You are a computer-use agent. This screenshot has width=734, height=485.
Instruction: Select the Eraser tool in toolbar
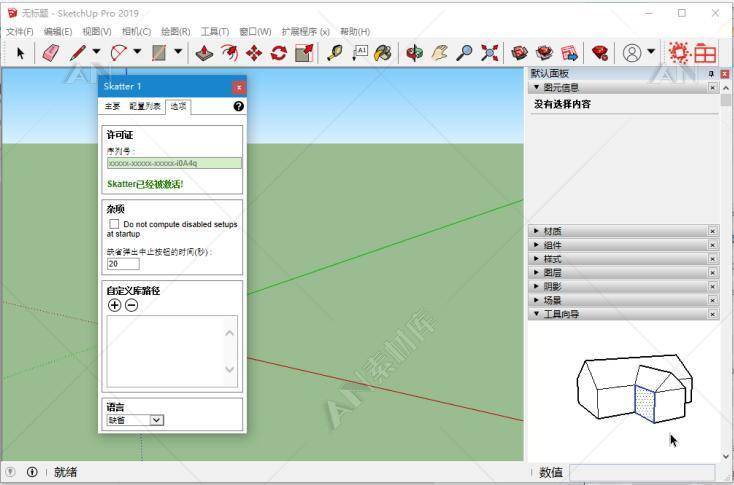click(51, 52)
